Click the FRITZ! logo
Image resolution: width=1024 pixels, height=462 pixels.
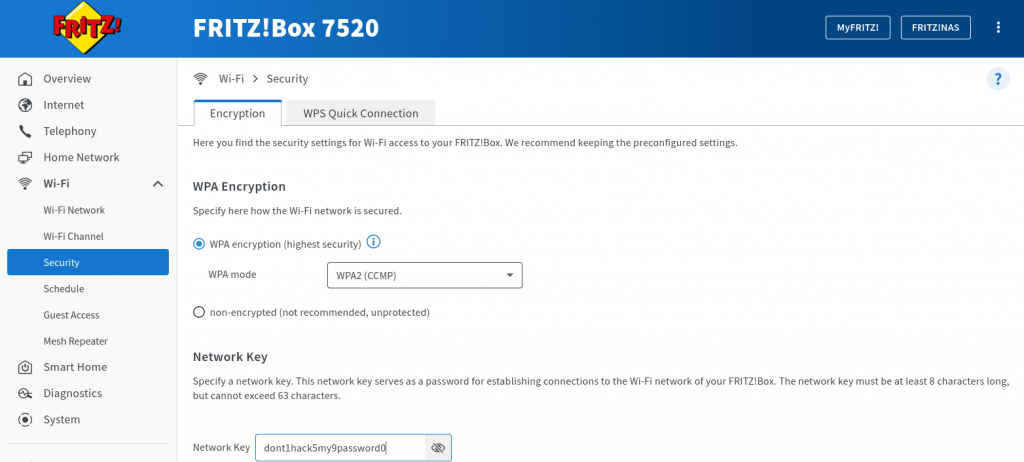point(88,27)
